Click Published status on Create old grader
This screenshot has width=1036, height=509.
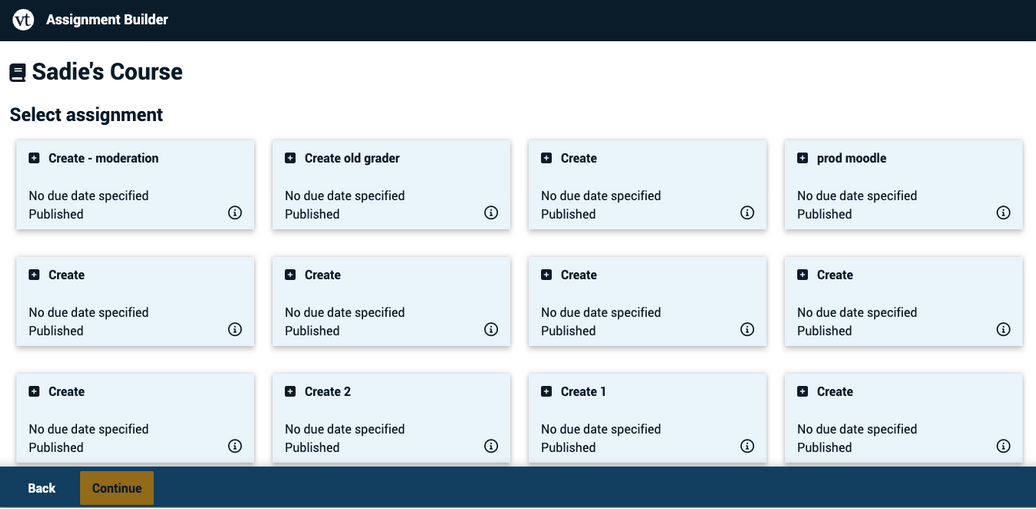[313, 214]
